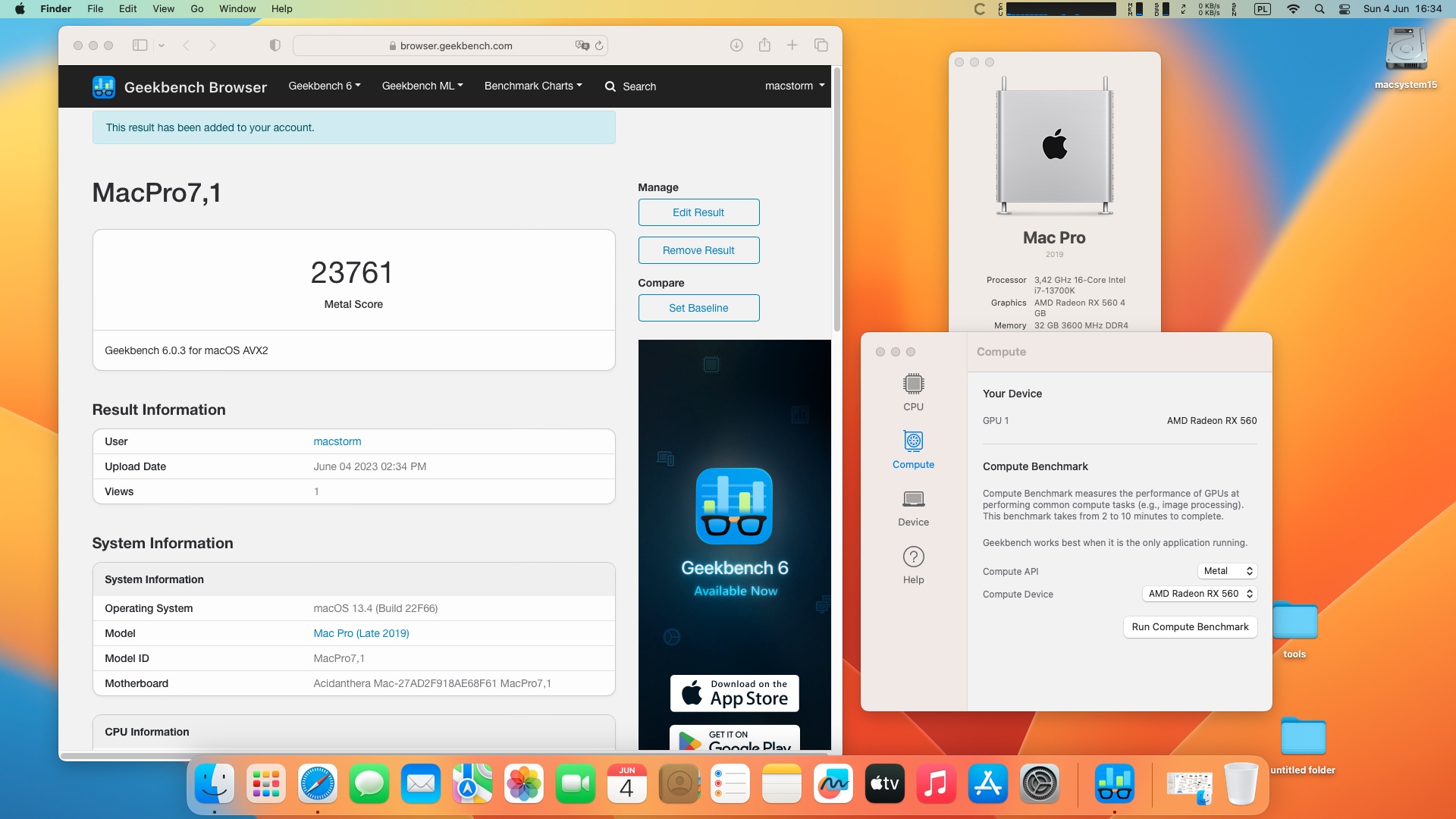Click Safari privacy shield icon

coord(275,45)
